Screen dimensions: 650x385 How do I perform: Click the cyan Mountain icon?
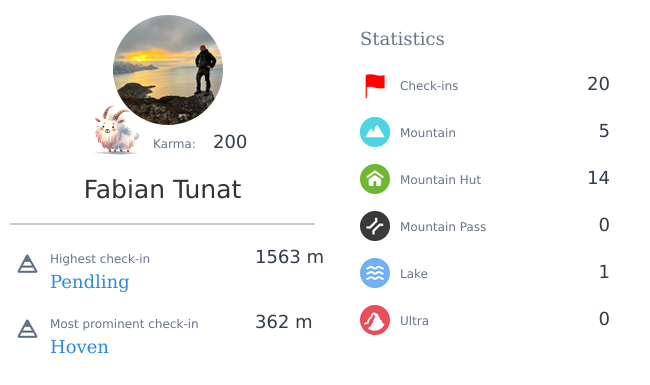coord(375,132)
